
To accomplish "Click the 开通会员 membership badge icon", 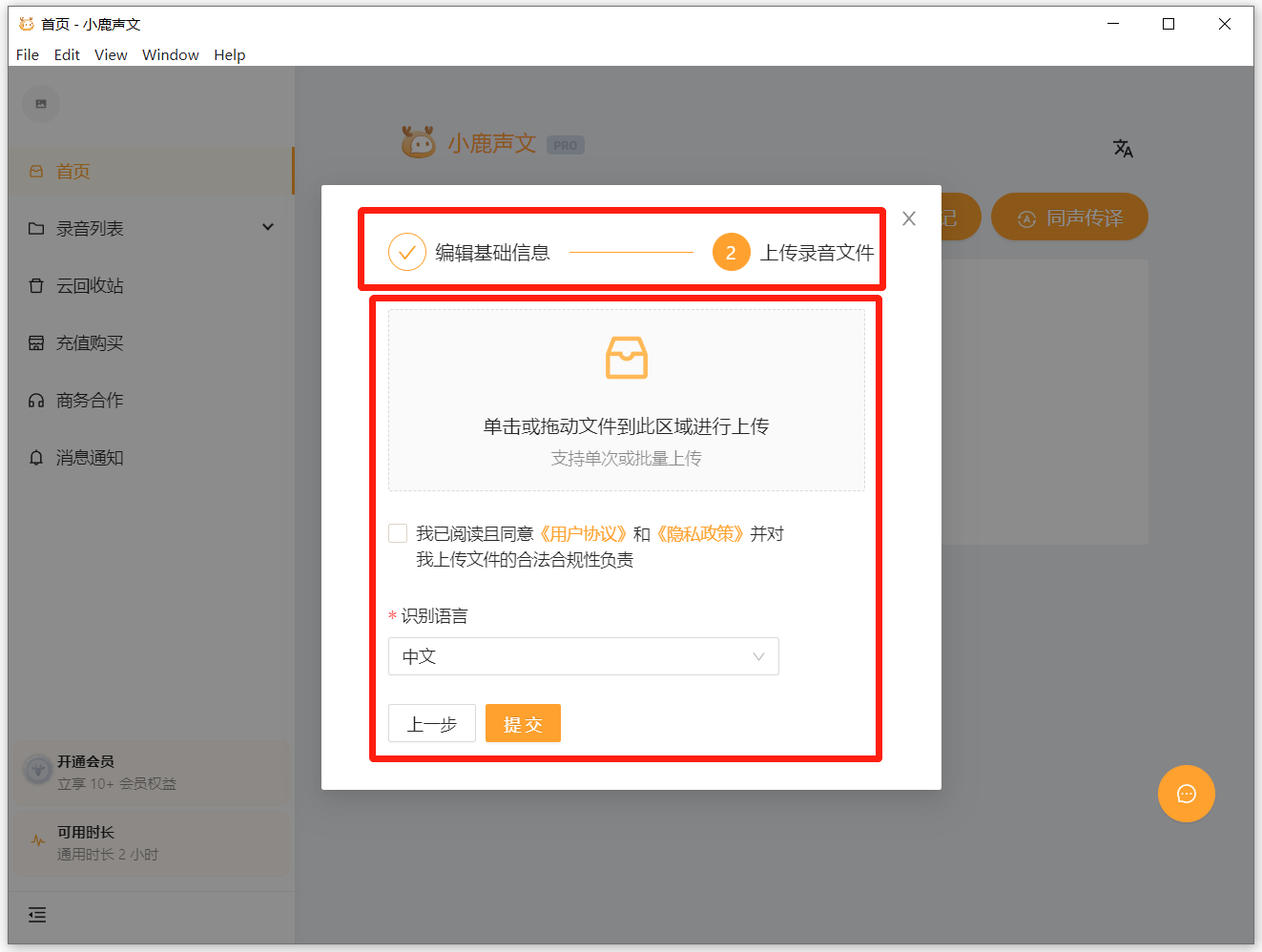I will click(x=37, y=769).
